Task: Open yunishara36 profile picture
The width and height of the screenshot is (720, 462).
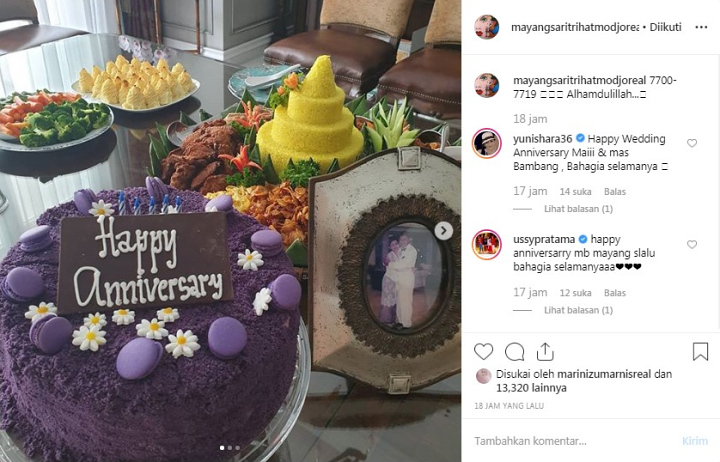Action: click(487, 143)
